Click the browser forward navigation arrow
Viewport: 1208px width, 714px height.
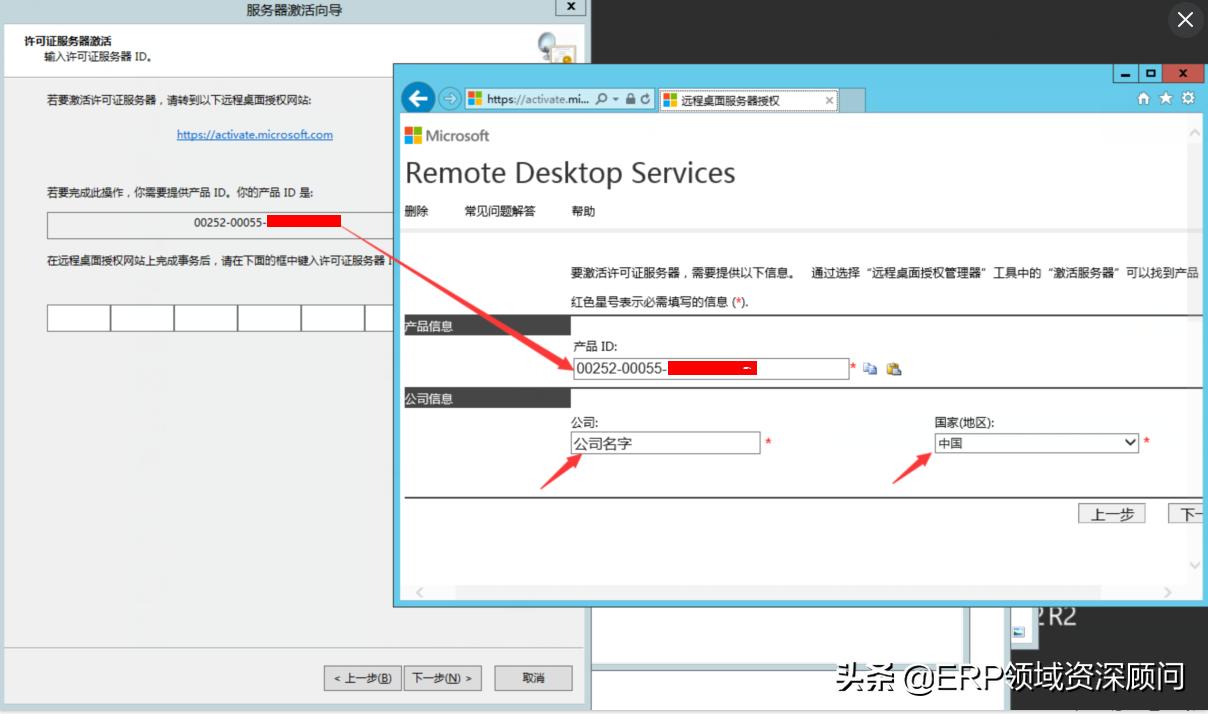point(448,98)
